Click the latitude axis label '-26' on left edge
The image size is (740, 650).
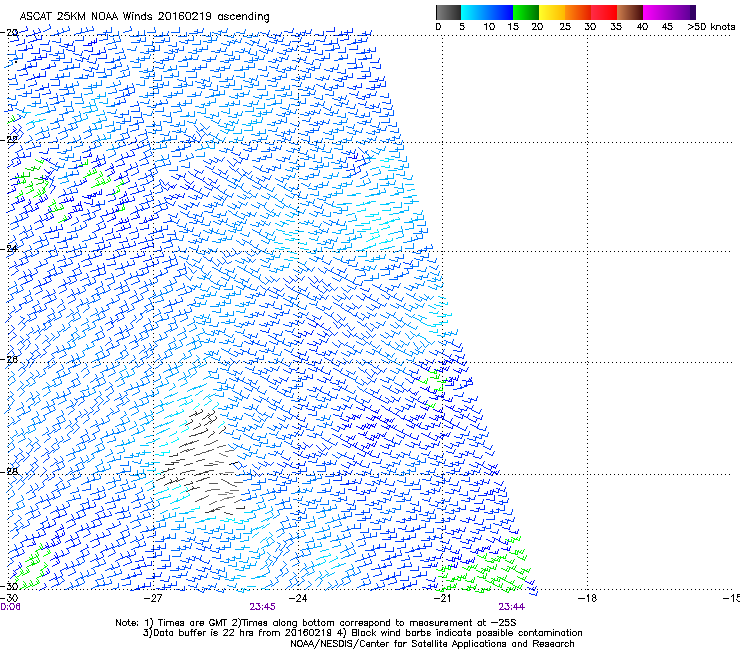9,360
